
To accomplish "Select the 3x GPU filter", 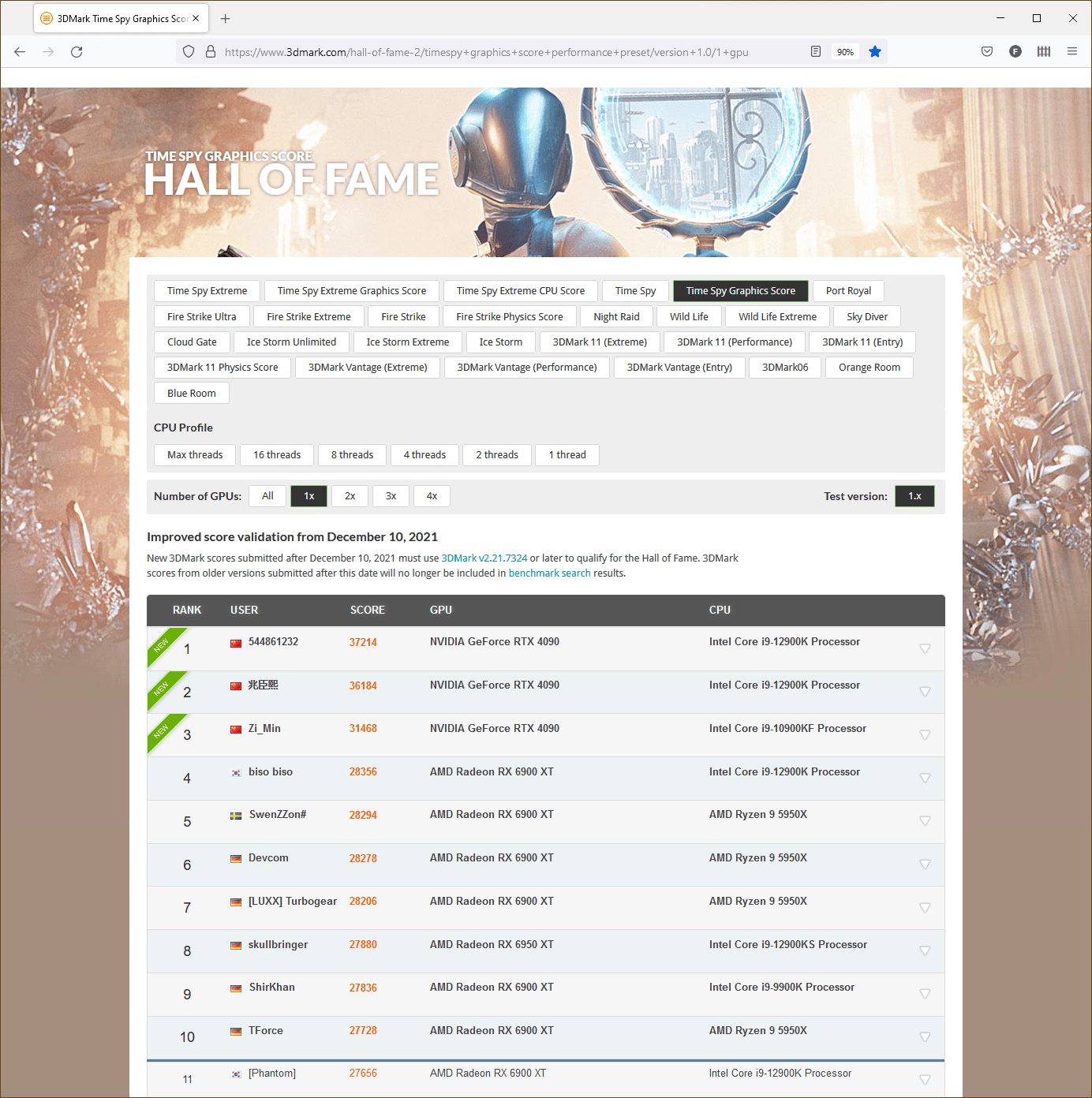I will (391, 496).
